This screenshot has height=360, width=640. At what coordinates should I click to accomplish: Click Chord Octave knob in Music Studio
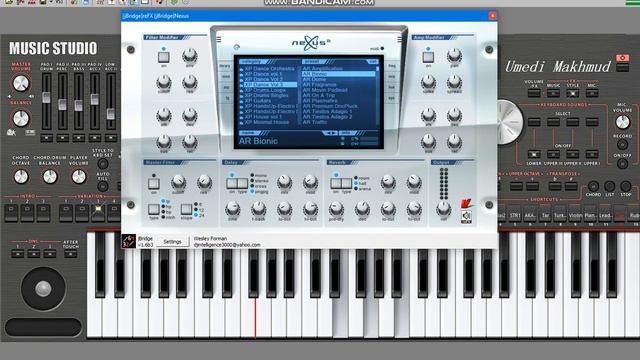20,177
